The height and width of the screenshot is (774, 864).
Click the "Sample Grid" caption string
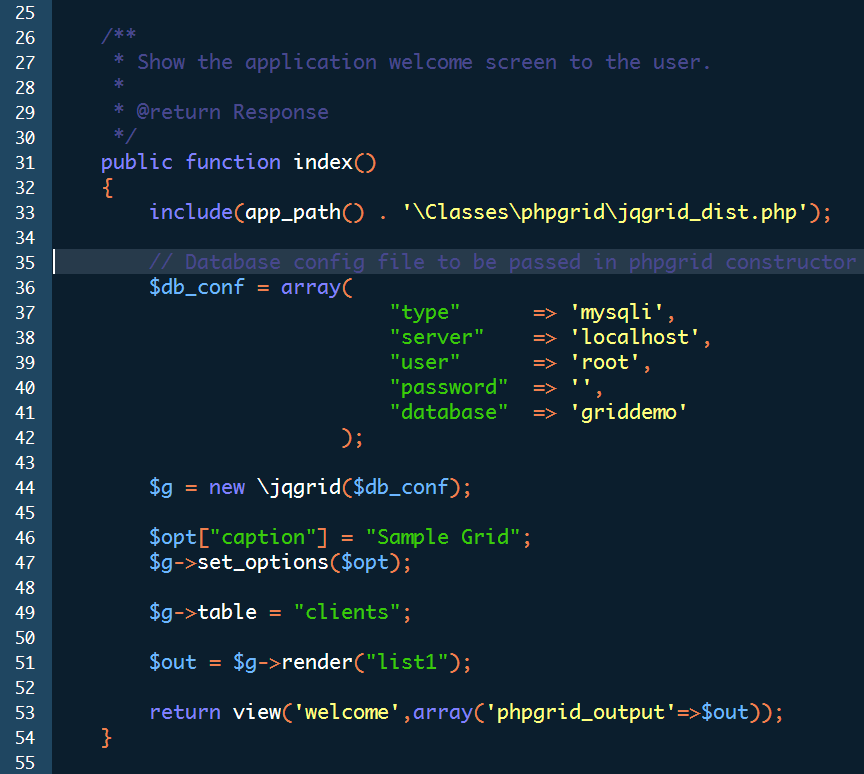pos(443,537)
